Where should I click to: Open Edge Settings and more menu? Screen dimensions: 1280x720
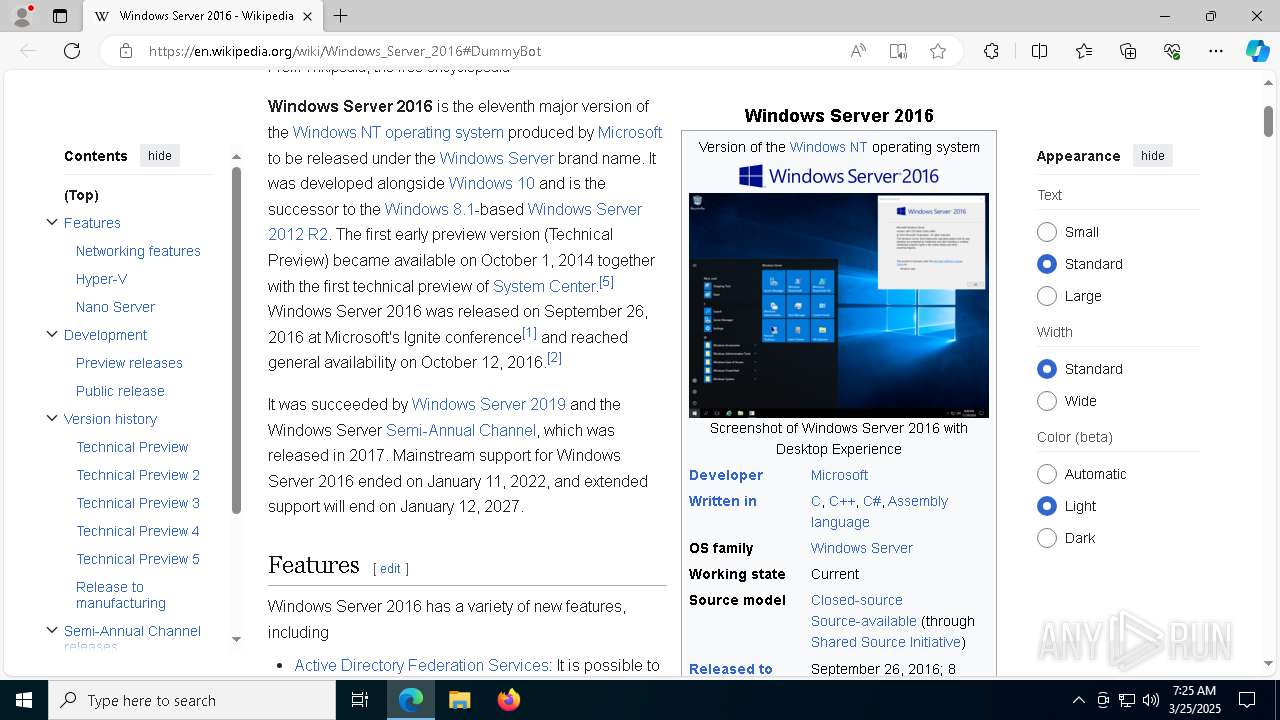pos(1216,51)
